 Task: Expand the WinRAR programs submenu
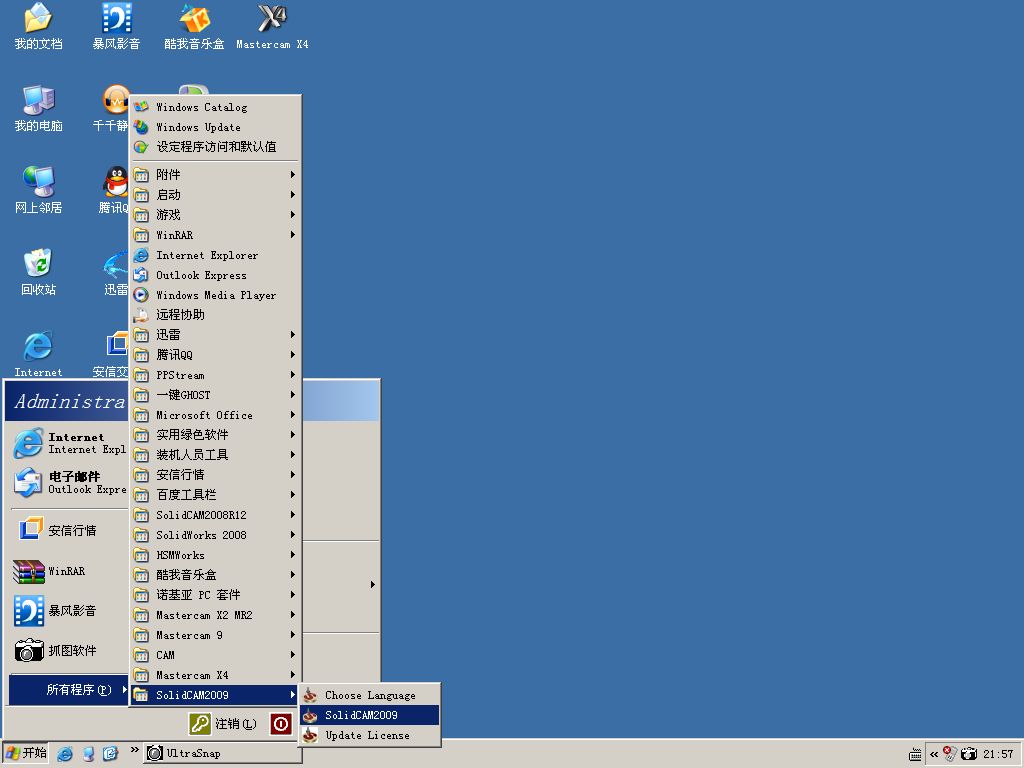click(x=216, y=234)
